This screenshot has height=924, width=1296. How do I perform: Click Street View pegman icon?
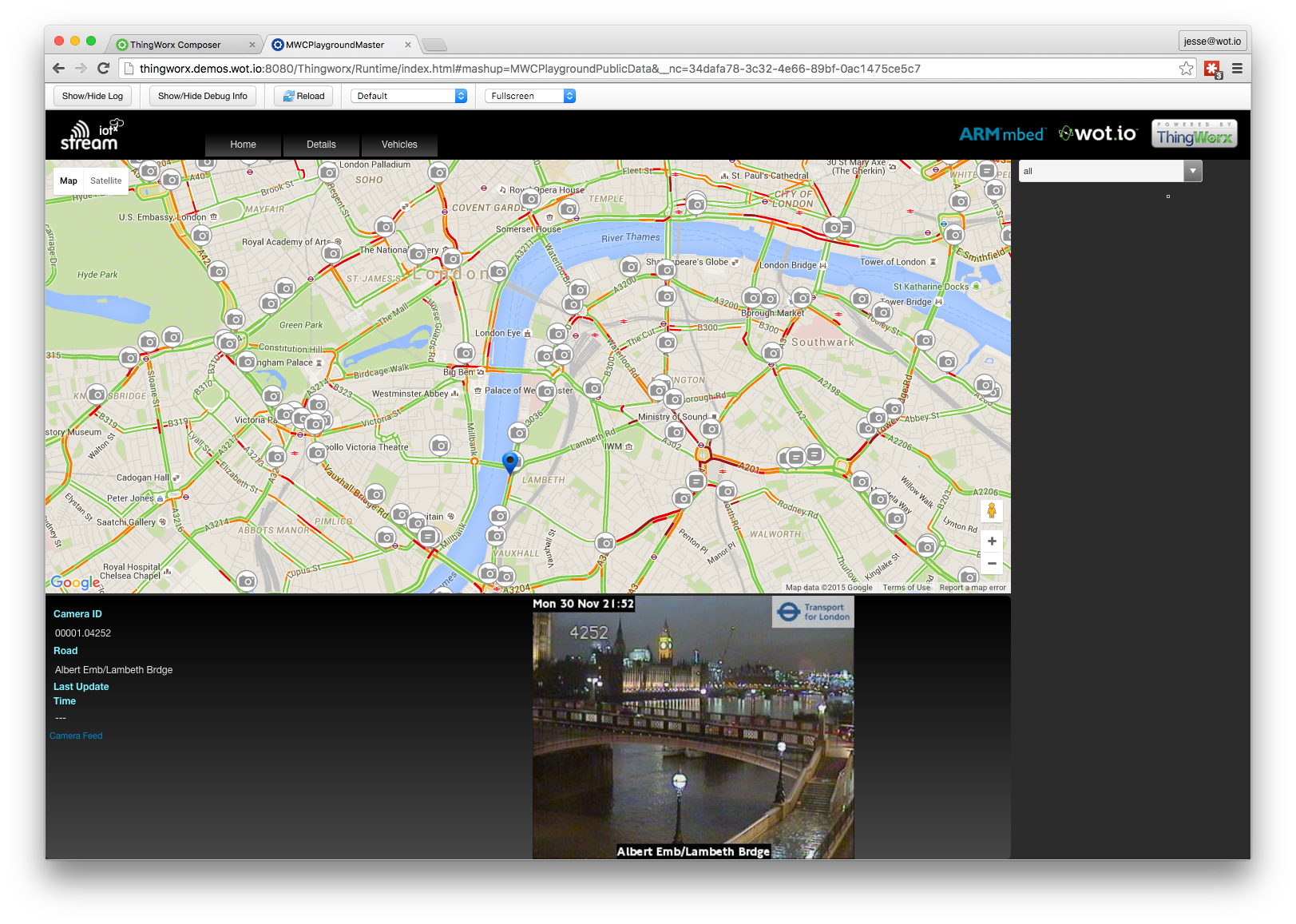click(x=992, y=510)
